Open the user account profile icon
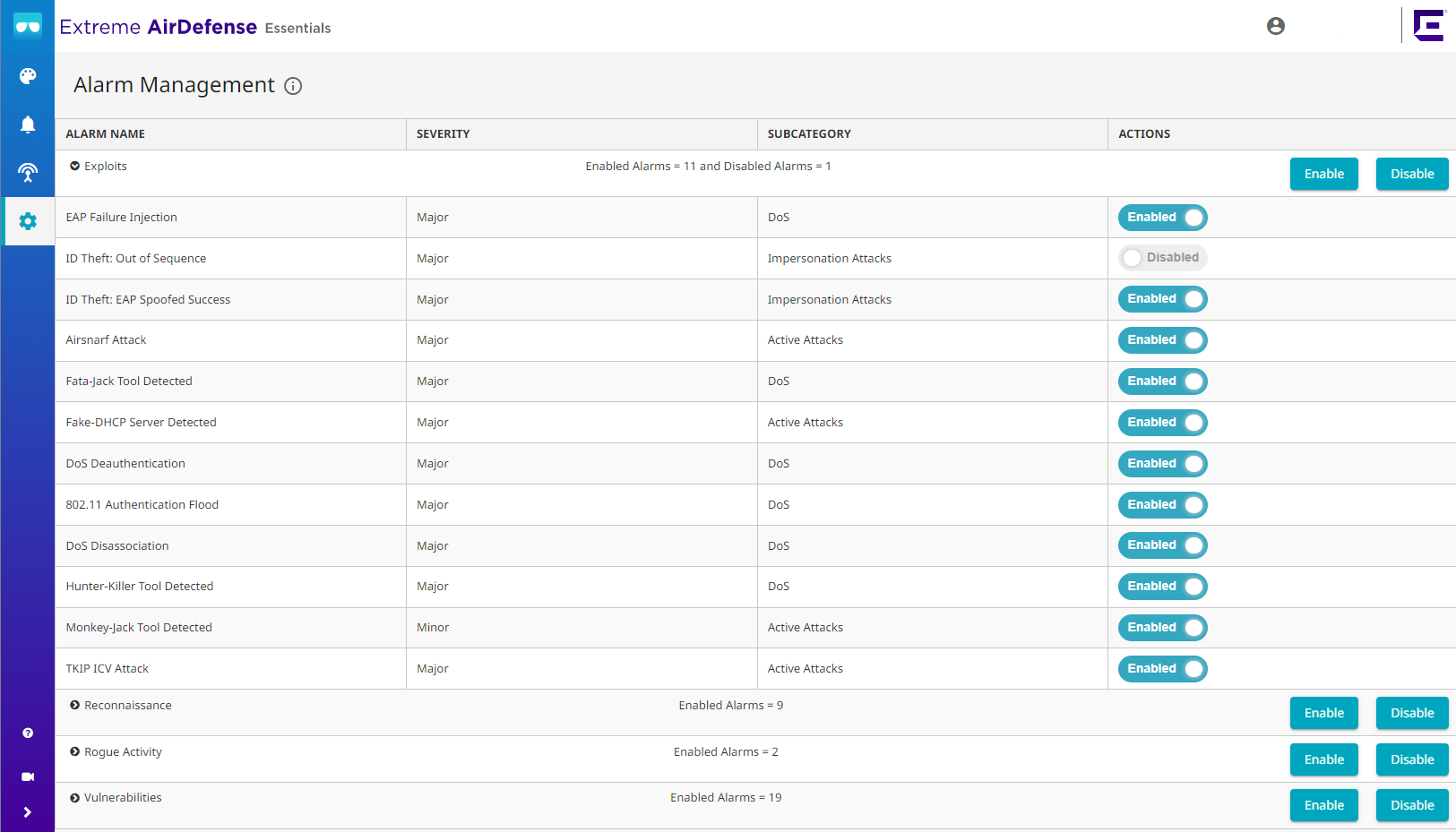The image size is (1456, 832). pos(1275,26)
